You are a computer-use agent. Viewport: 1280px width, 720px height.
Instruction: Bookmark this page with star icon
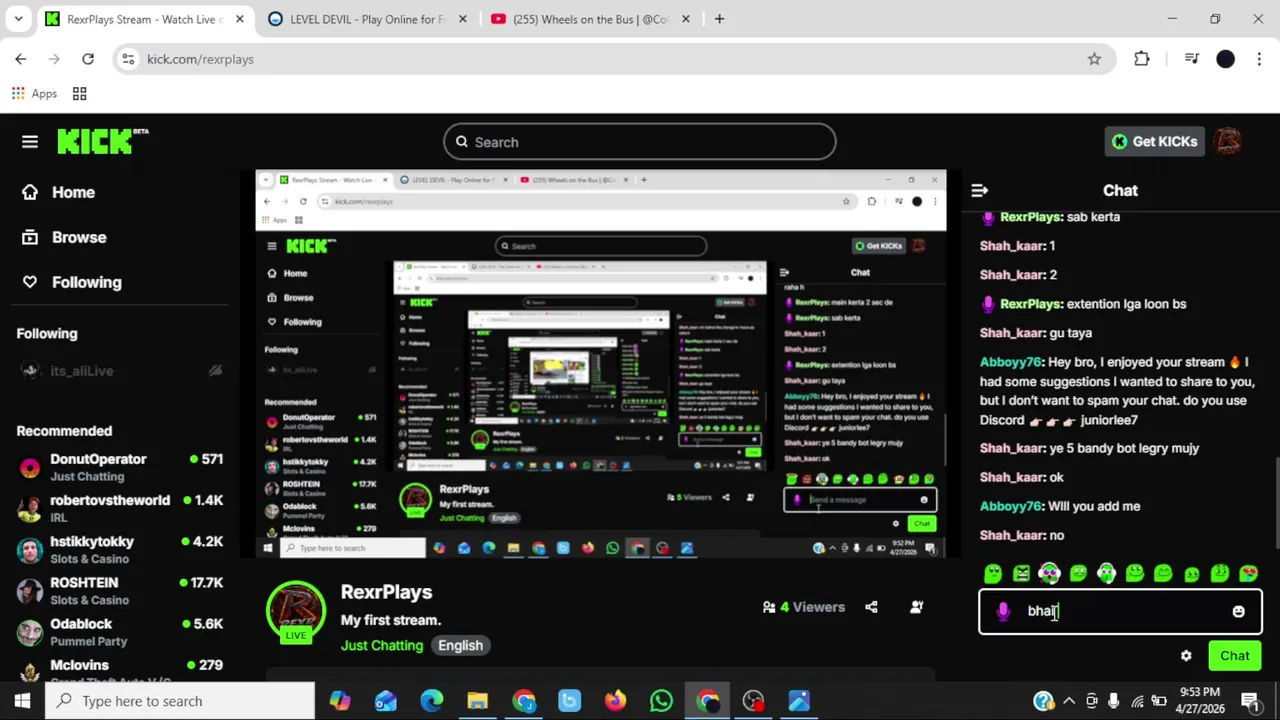pyautogui.click(x=1094, y=59)
